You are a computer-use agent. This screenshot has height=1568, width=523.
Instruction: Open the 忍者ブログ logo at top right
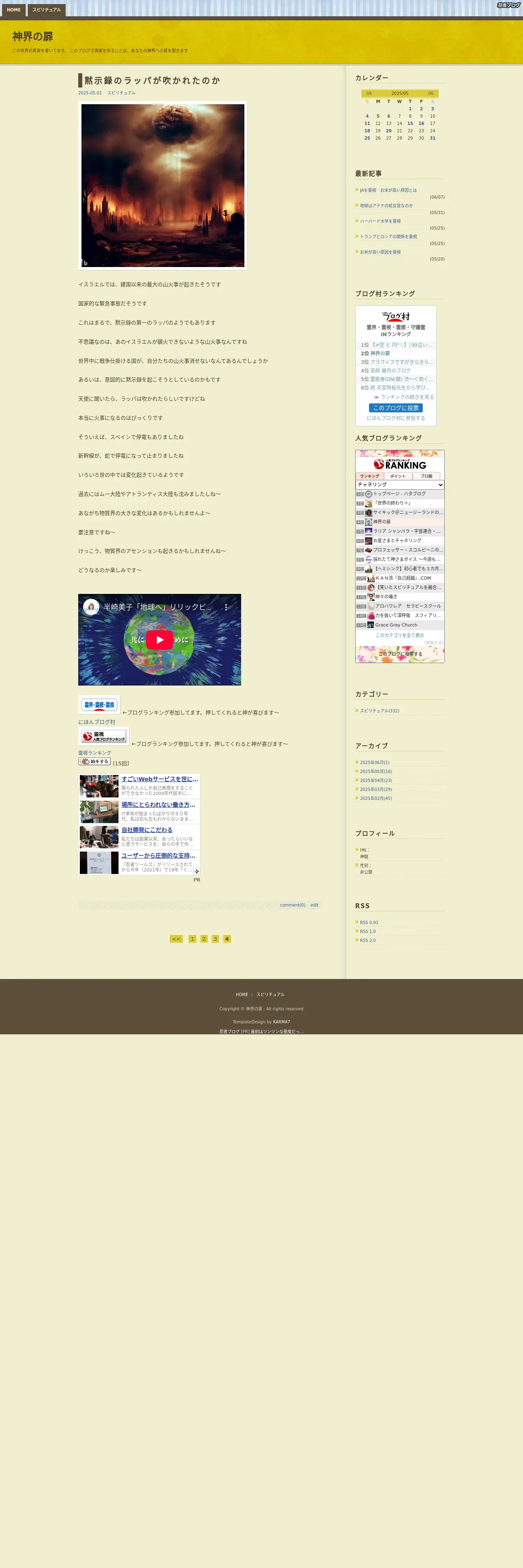point(508,5)
